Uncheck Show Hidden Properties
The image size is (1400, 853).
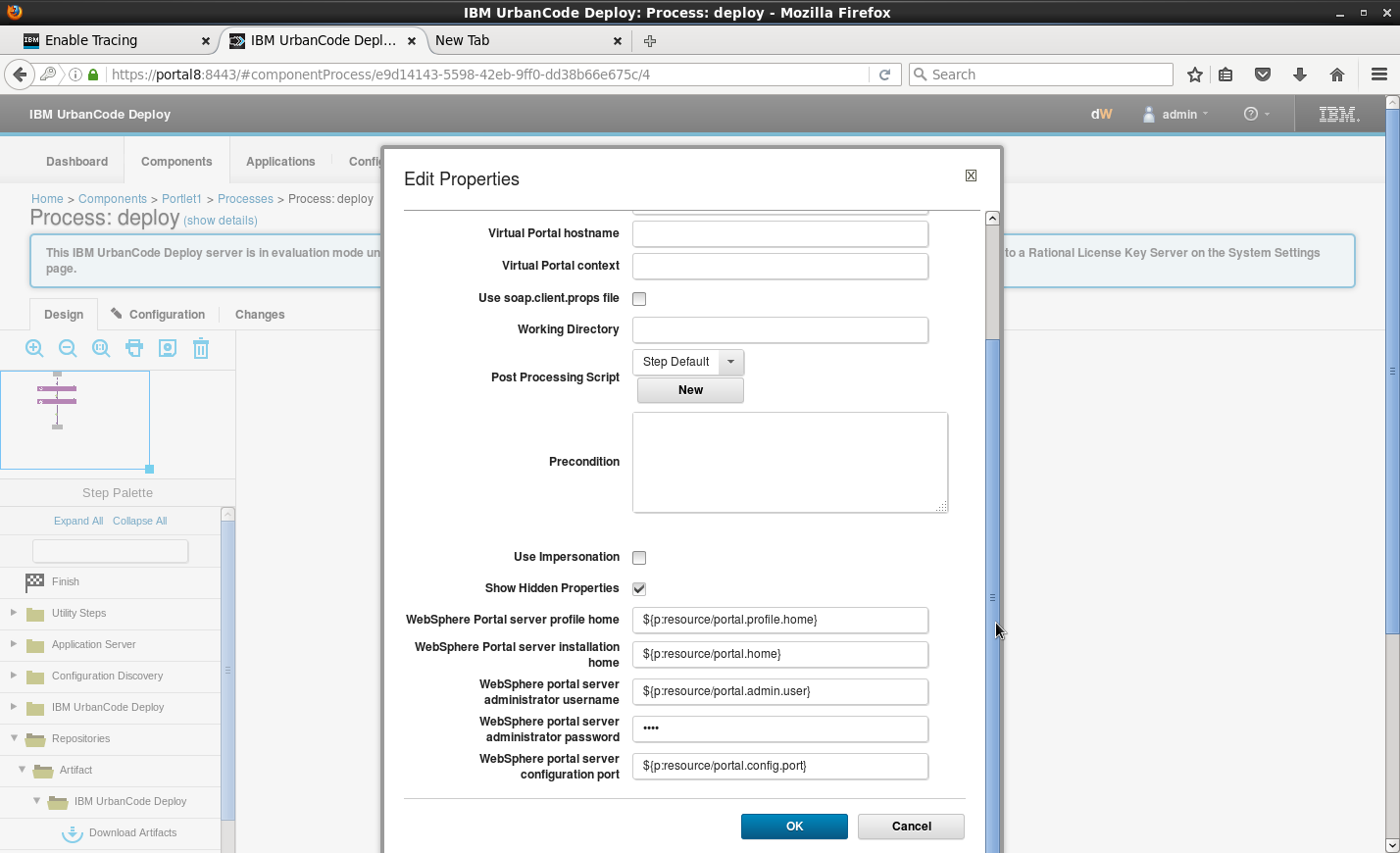[x=639, y=589]
